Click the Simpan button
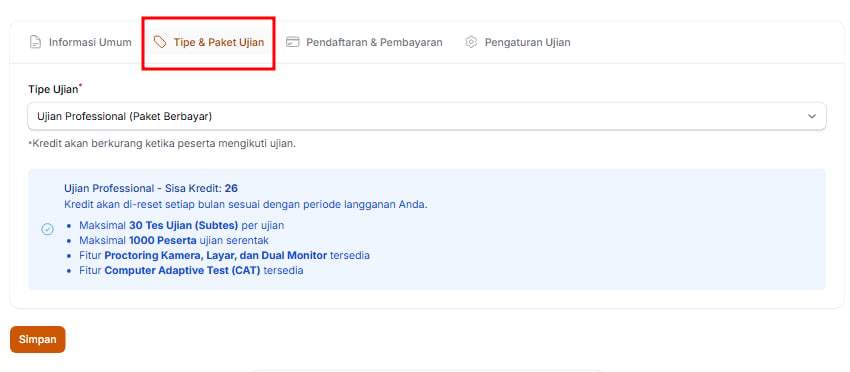The image size is (850, 372). click(x=37, y=339)
